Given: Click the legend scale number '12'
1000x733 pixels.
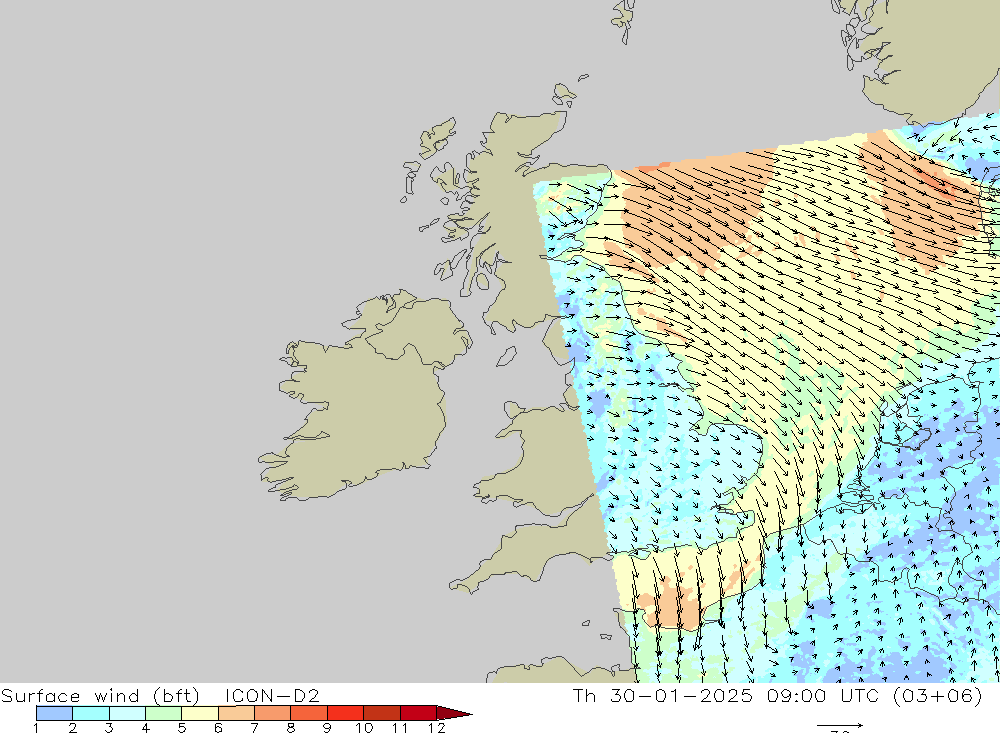Looking at the screenshot, I should point(436,728).
